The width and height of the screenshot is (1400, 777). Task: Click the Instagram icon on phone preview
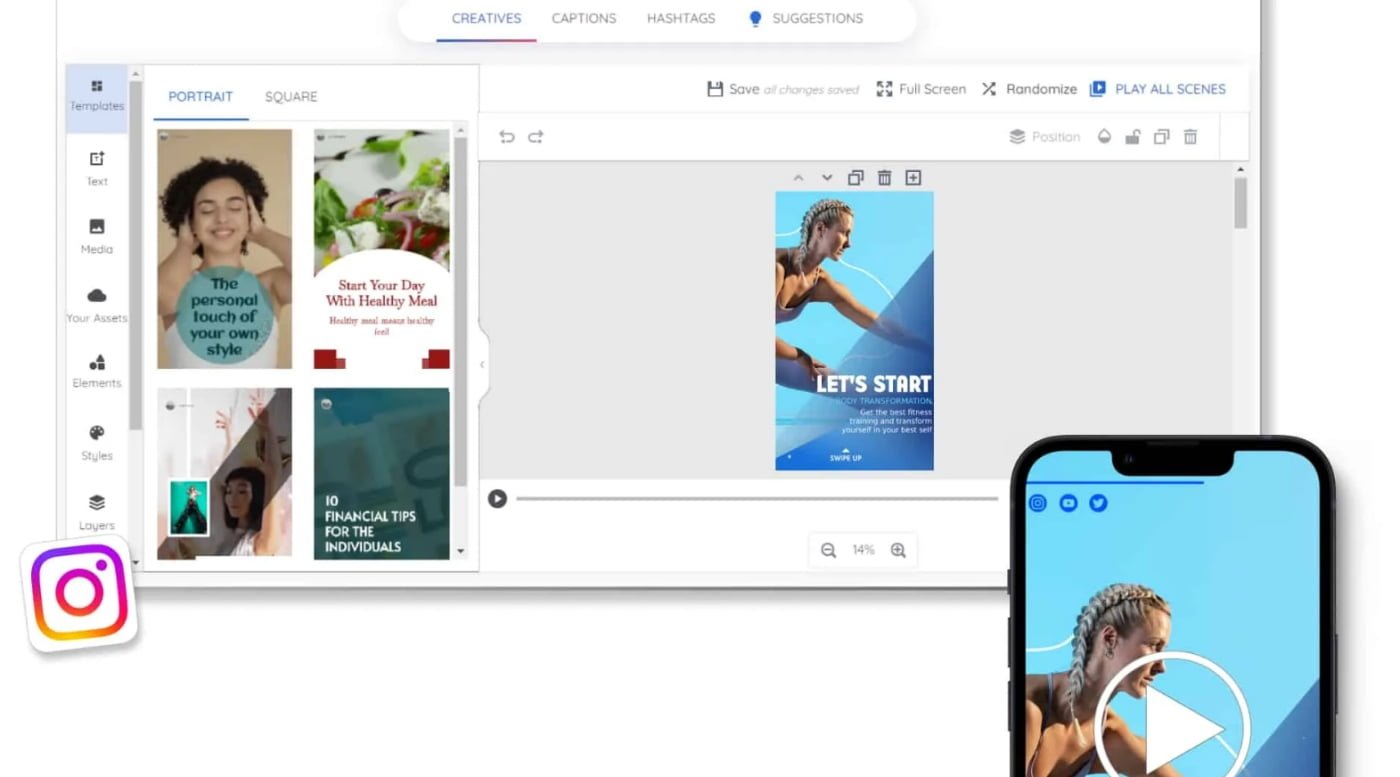click(x=1038, y=503)
